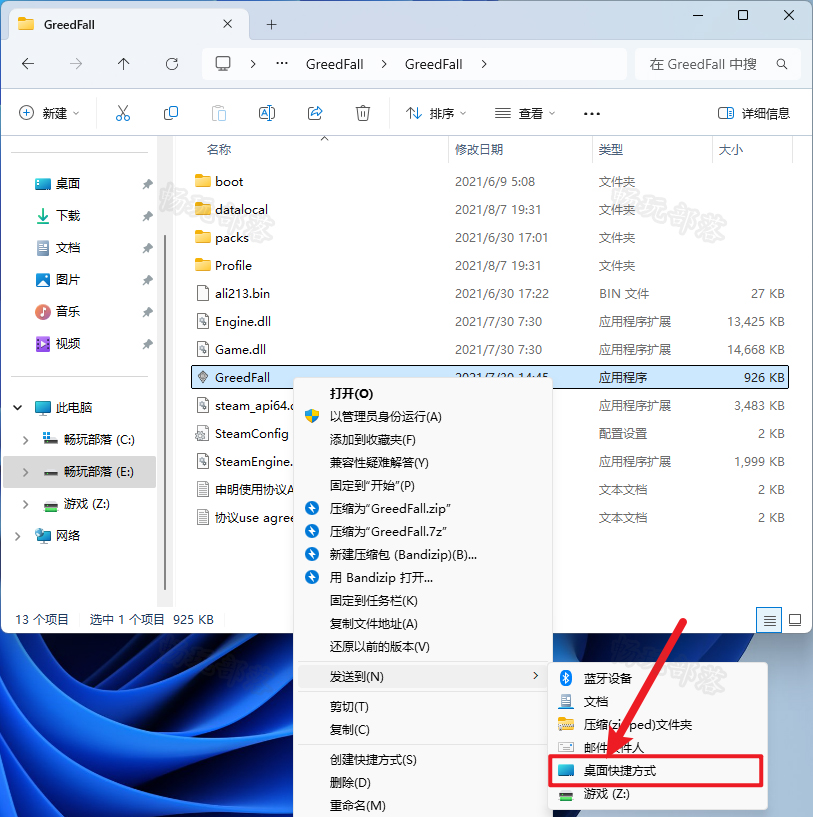813x817 pixels.
Task: Unpin 图片 using its pin icon
Action: coord(147,280)
